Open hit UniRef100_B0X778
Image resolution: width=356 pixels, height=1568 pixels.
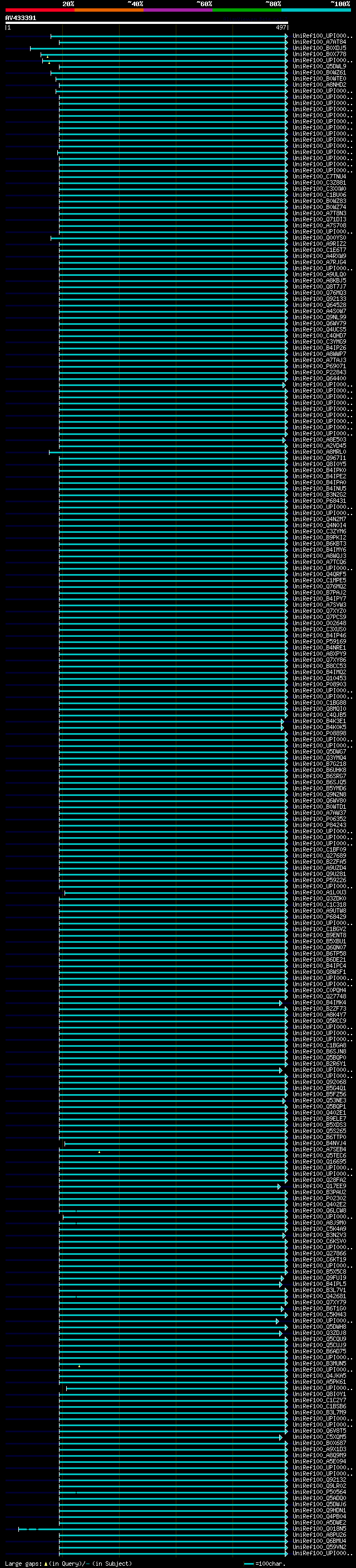[x=319, y=54]
